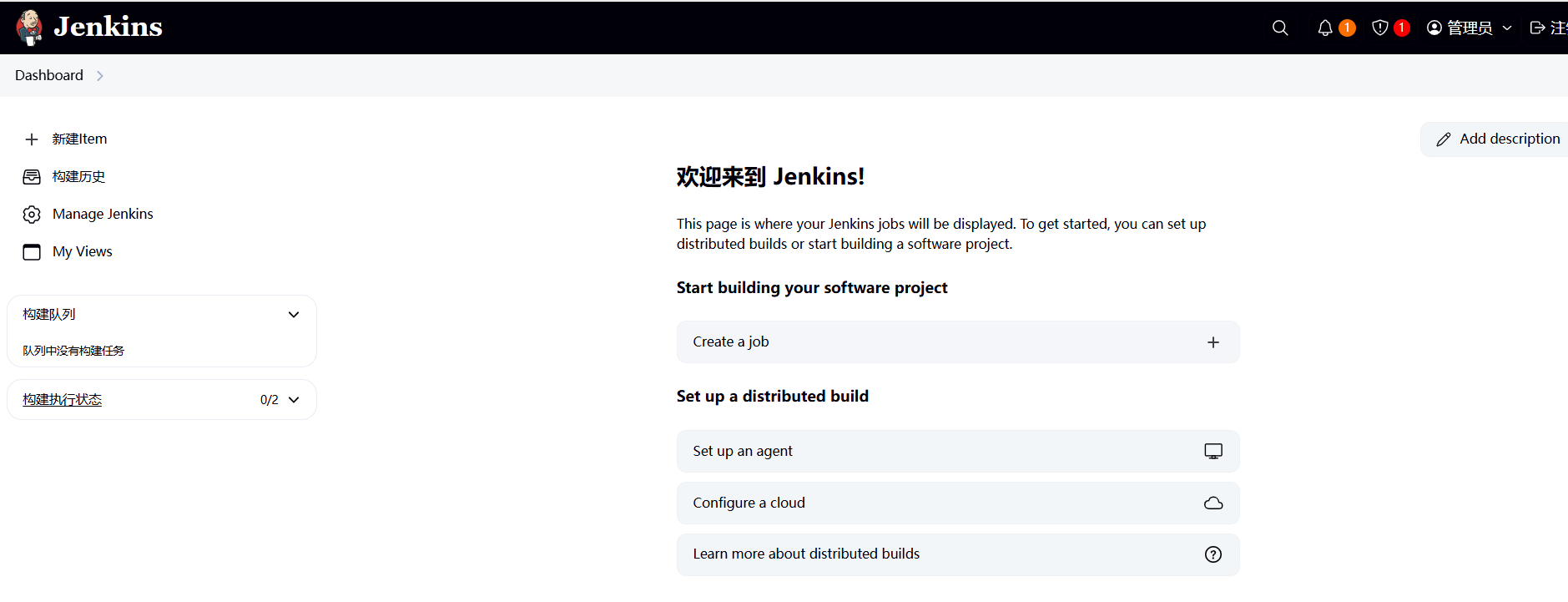Click the 欢迎来到 Jenkins! heading
Image resolution: width=1568 pixels, height=602 pixels.
pos(770,176)
